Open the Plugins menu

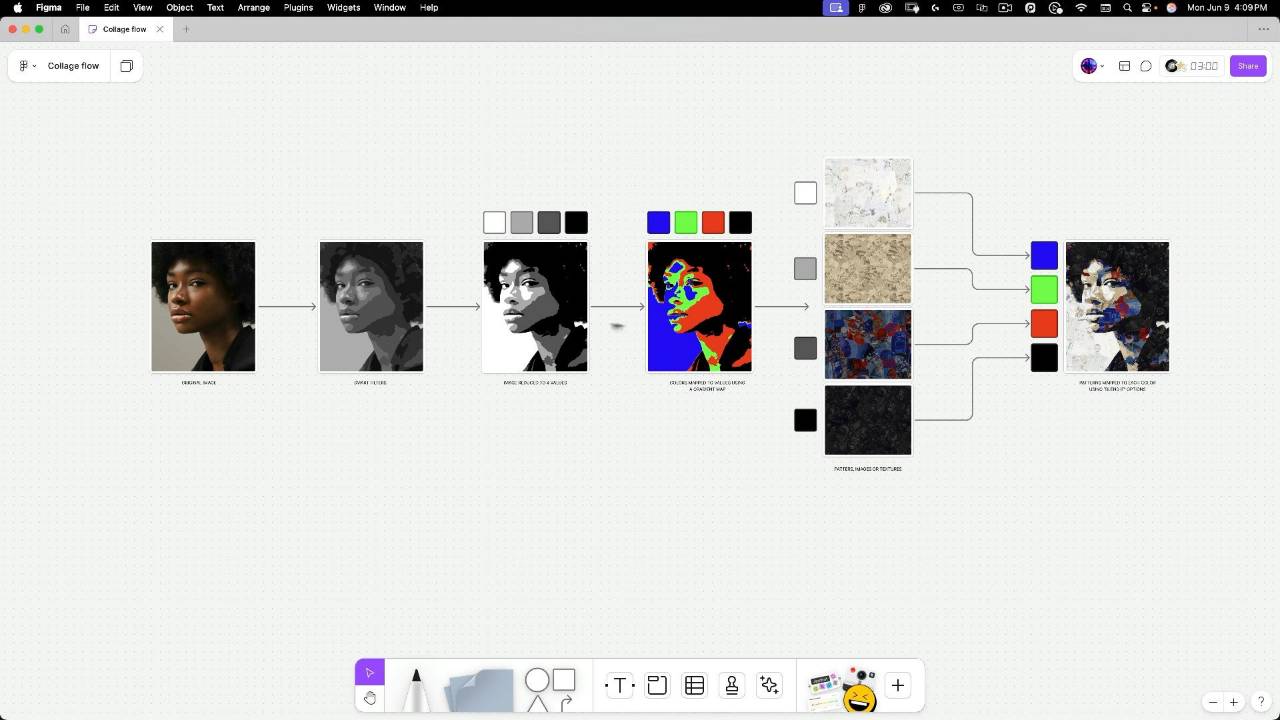[298, 7]
